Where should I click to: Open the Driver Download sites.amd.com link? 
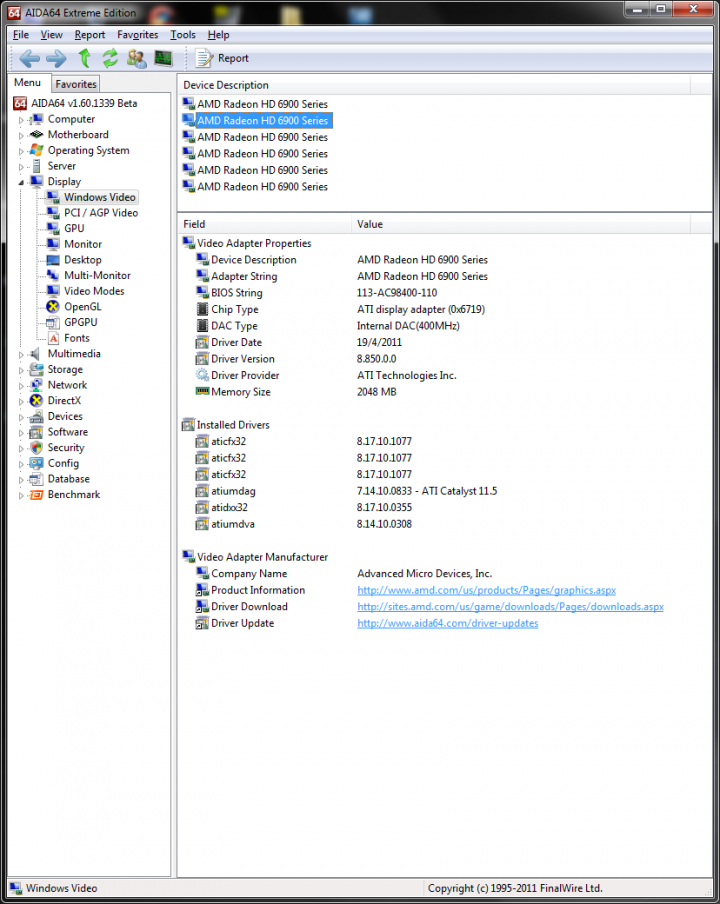tap(510, 607)
